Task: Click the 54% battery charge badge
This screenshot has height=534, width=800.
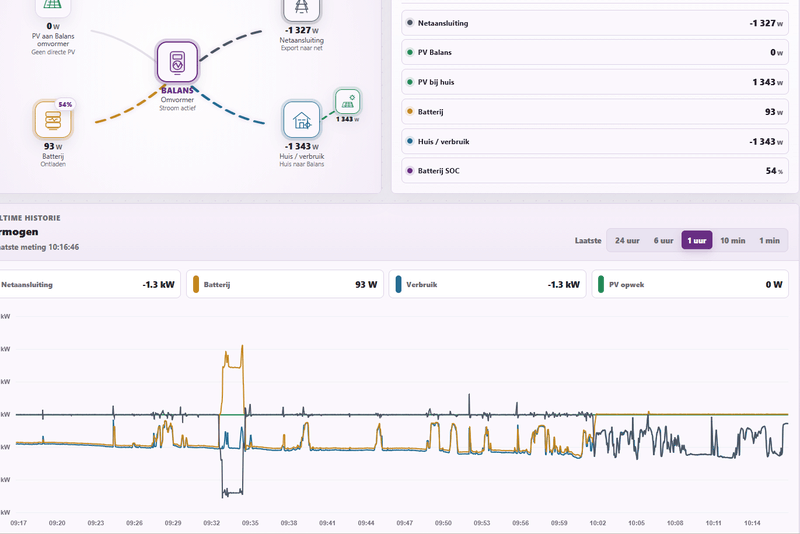Action: pos(65,104)
